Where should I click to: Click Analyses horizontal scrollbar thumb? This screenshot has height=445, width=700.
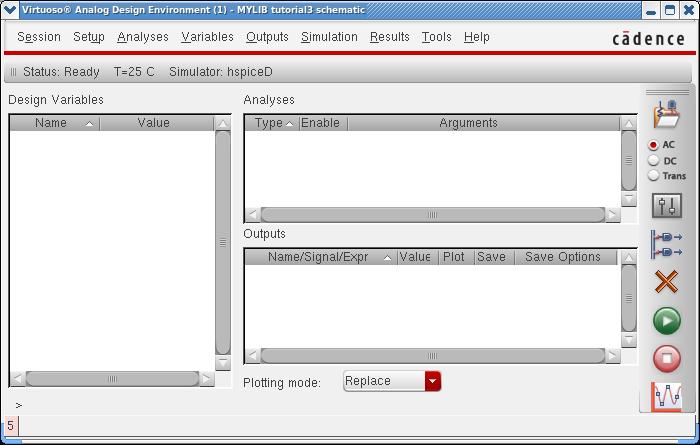[432, 215]
